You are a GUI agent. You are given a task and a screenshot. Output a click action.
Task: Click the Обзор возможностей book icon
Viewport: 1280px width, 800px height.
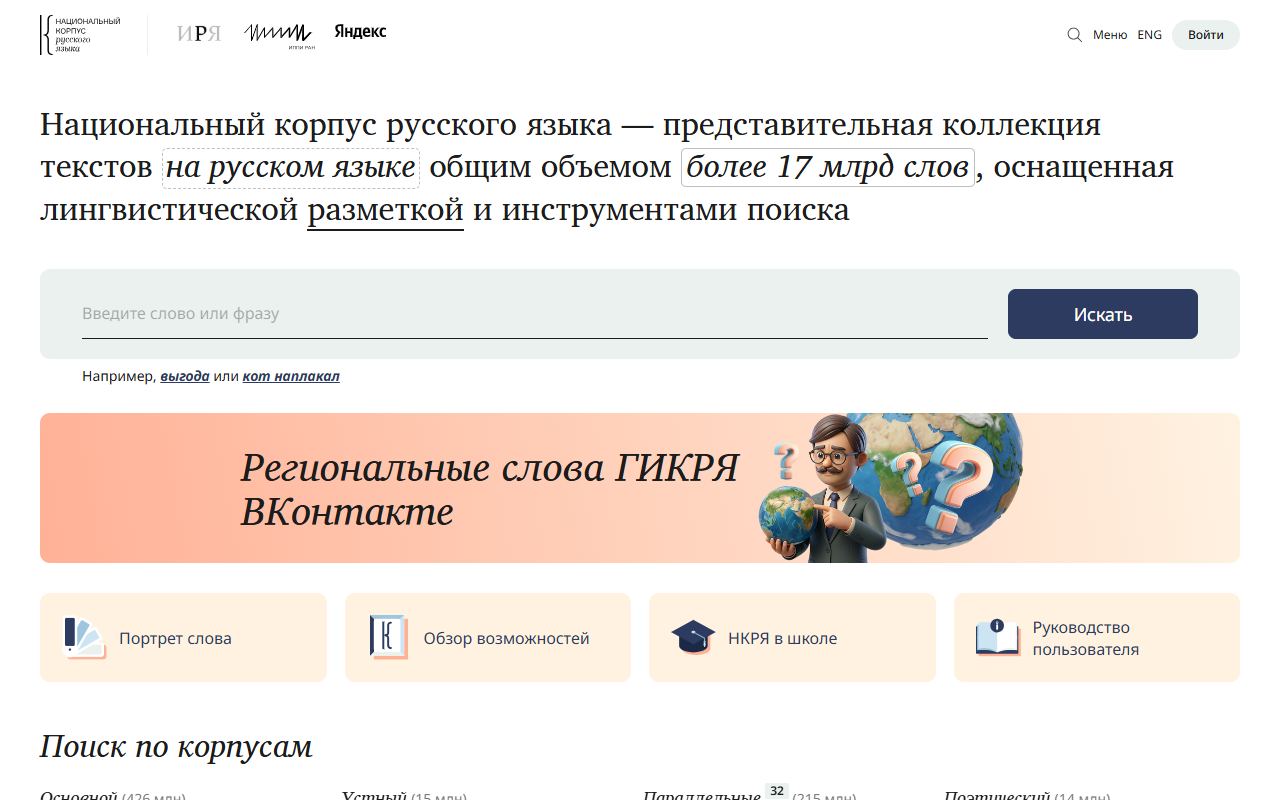click(388, 638)
